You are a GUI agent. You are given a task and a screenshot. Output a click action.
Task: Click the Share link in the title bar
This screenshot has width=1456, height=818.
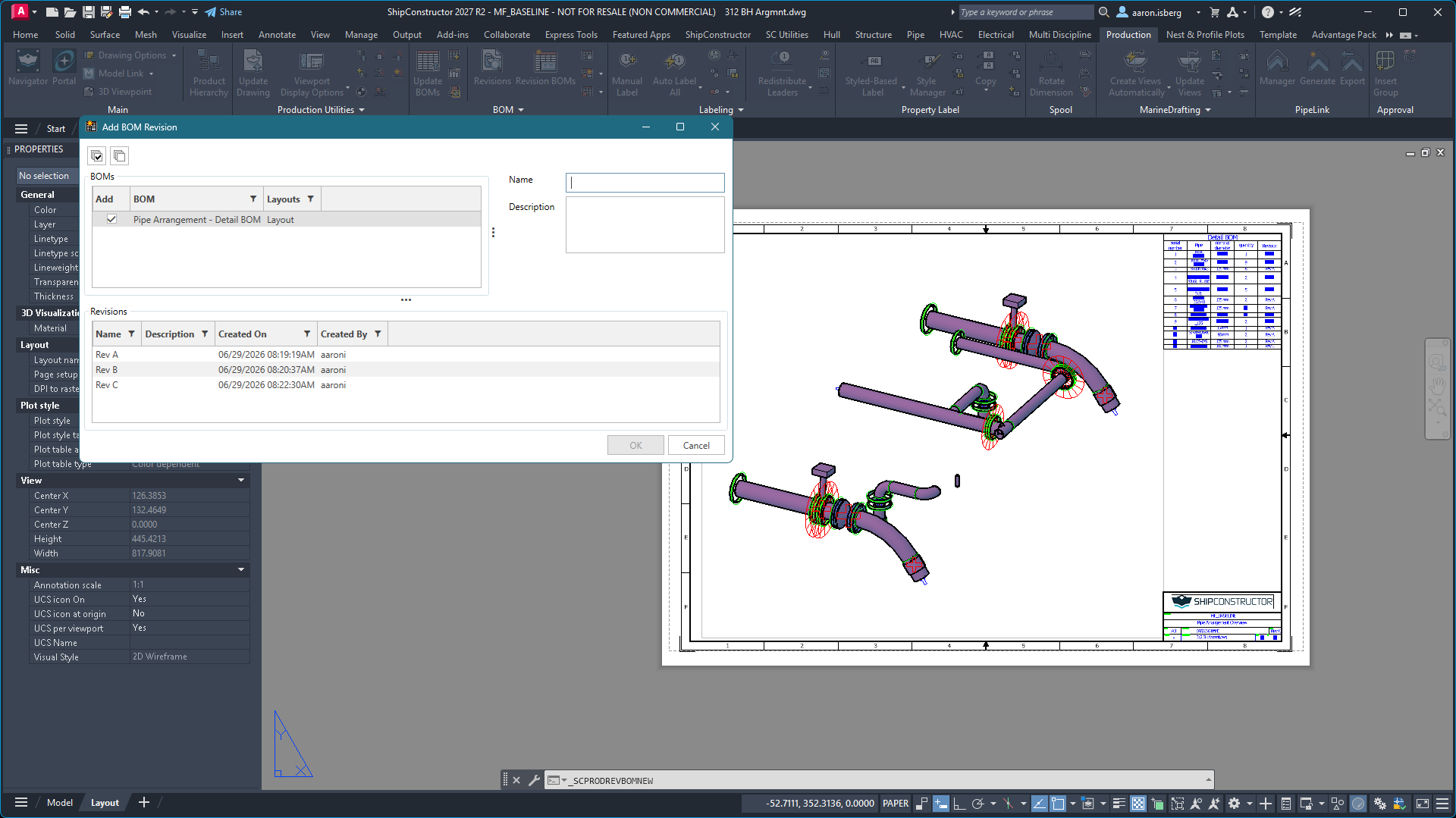223,12
